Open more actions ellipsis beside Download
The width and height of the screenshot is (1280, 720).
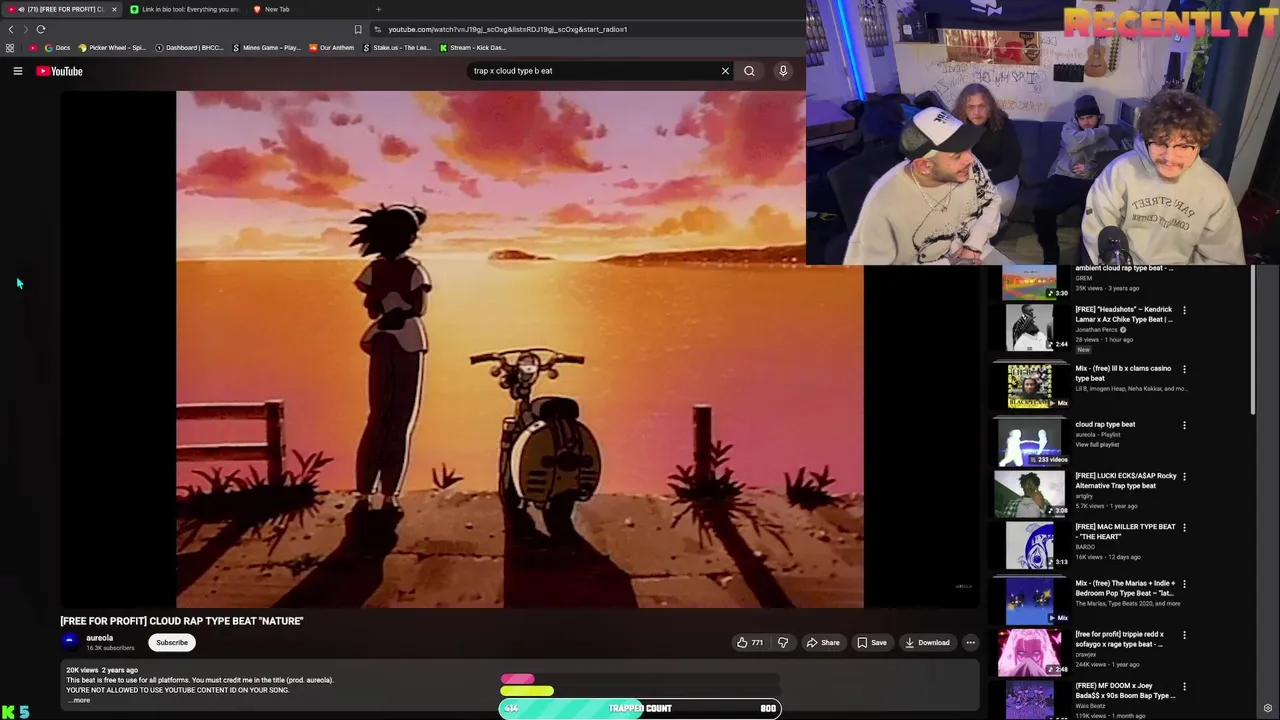[970, 642]
